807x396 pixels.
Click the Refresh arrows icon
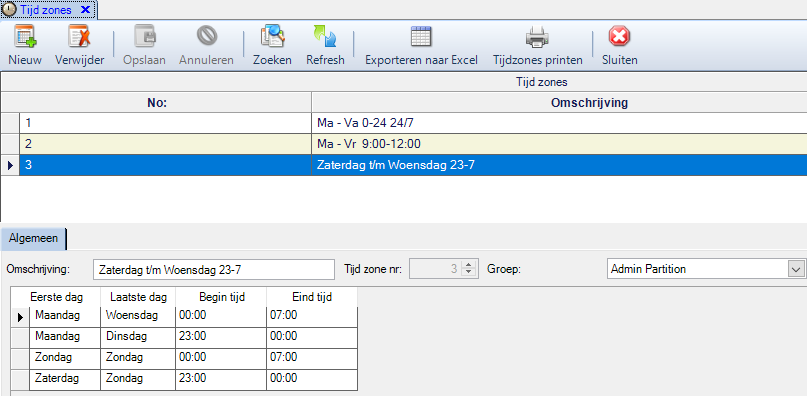click(325, 37)
